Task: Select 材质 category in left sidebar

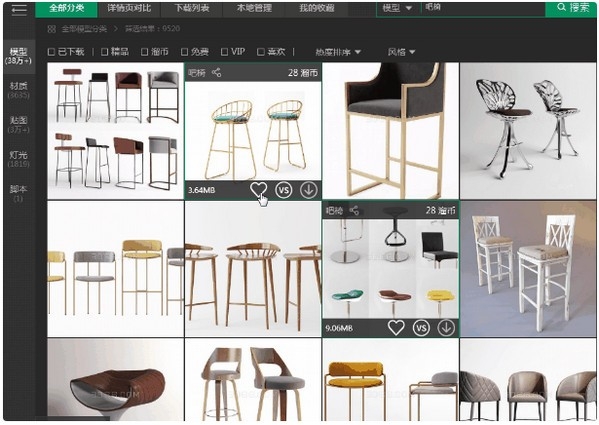Action: 19,90
